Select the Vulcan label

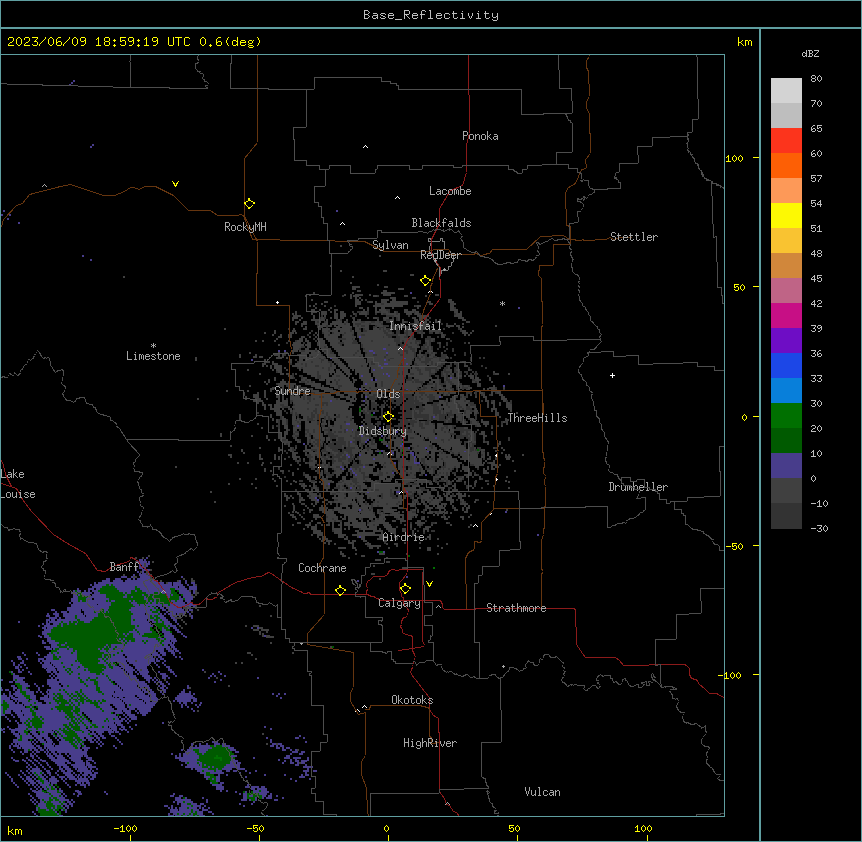tap(543, 792)
